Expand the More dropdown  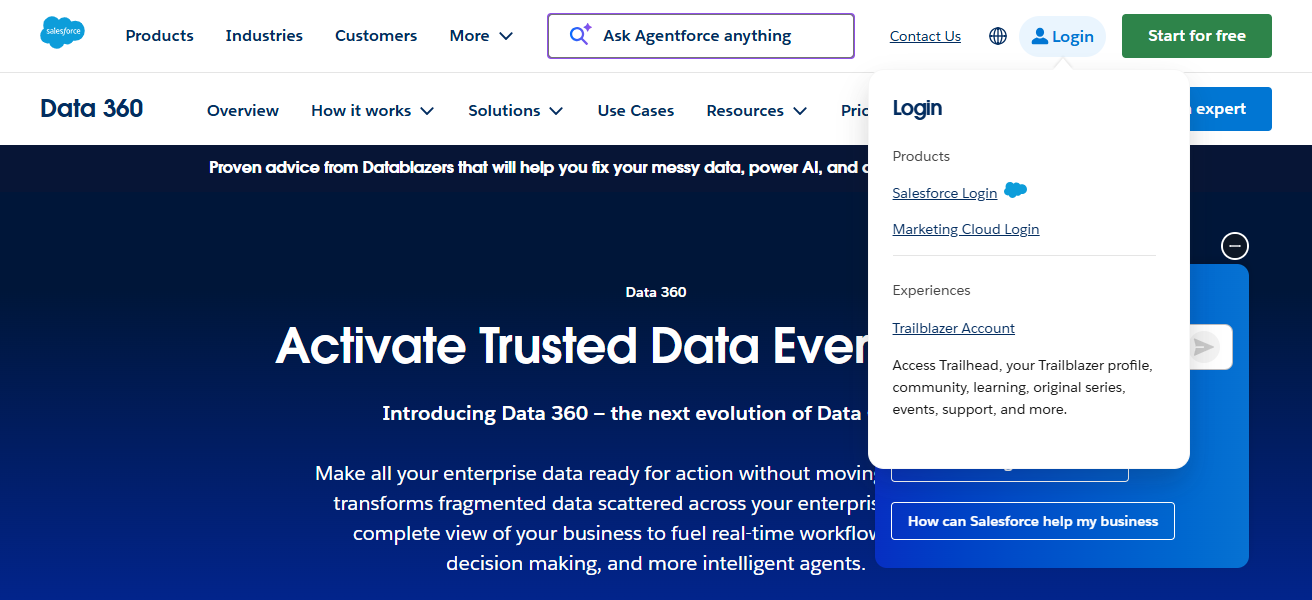481,36
